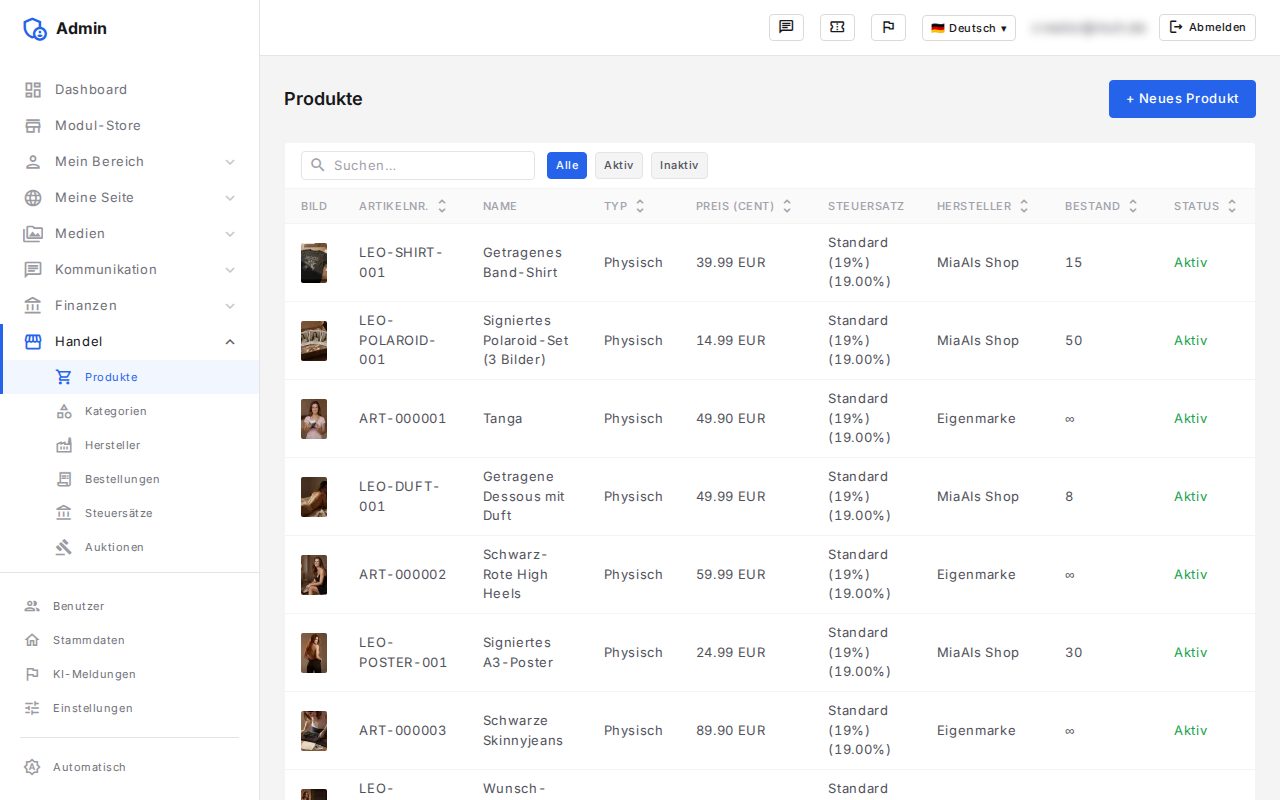Screen dimensions: 1280x800
Task: Click the article number LEO-DUFT-001
Action: (400, 497)
